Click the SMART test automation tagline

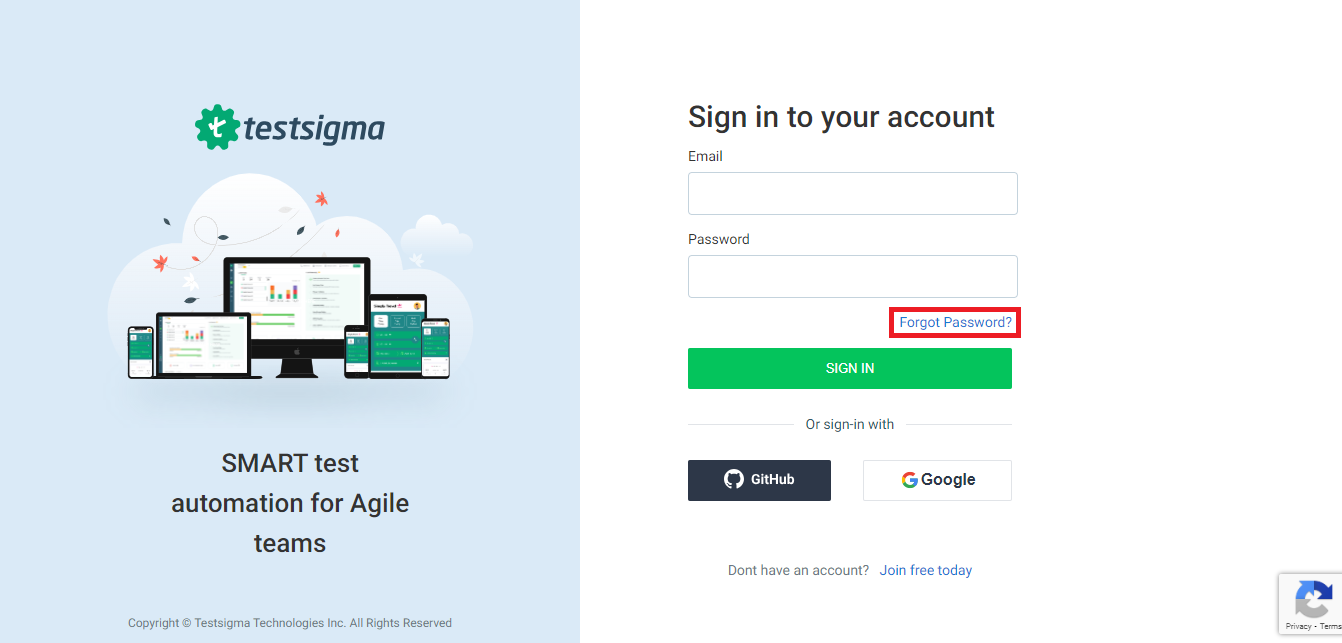pos(290,503)
